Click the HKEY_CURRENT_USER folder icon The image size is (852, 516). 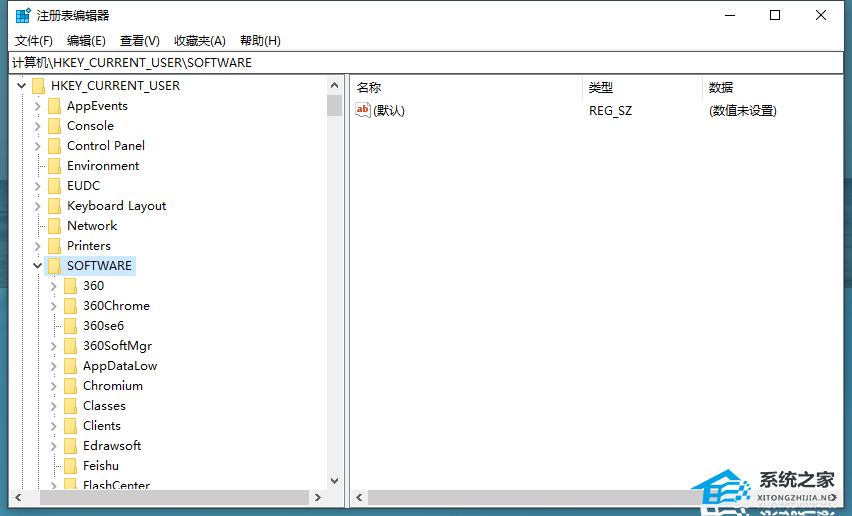tap(38, 86)
